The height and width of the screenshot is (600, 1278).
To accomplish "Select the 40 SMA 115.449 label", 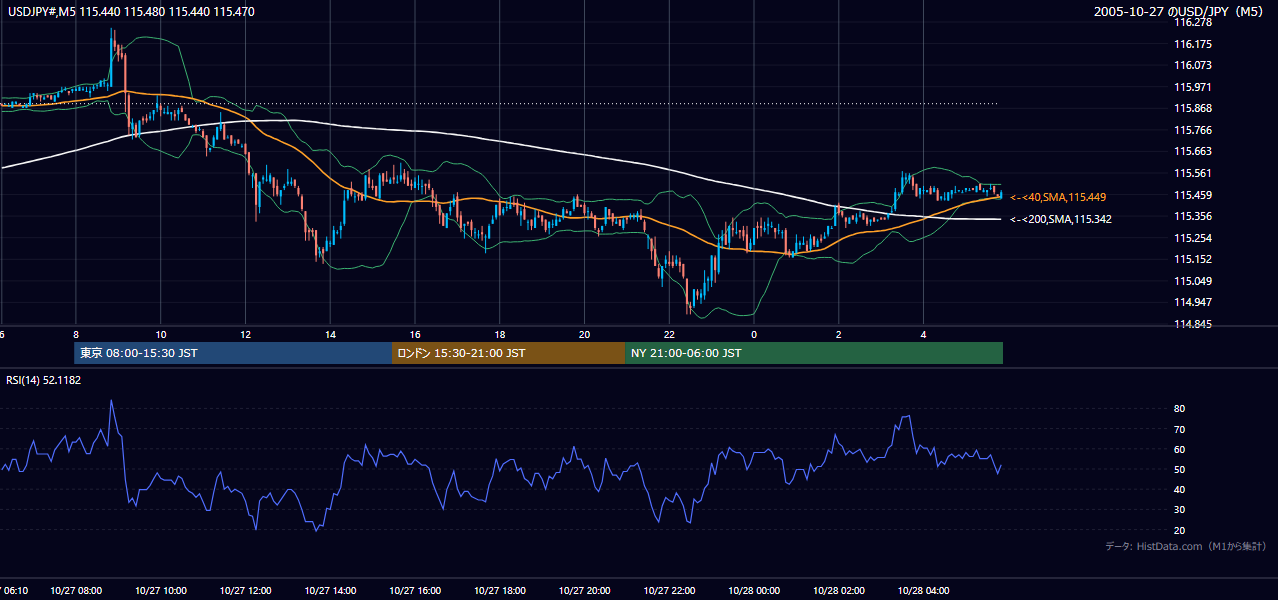I will point(1058,197).
